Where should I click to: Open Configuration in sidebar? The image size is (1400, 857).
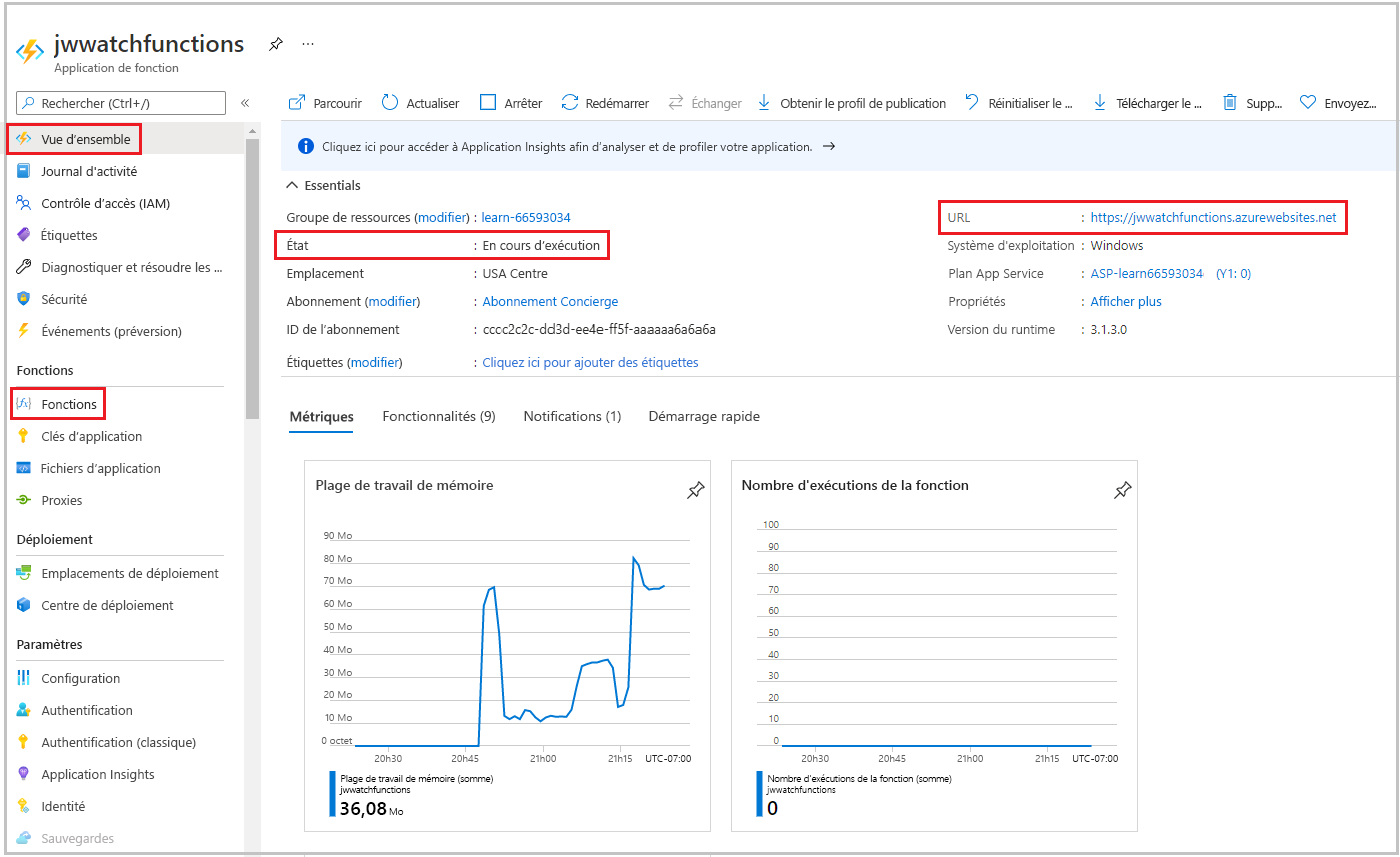click(x=80, y=678)
